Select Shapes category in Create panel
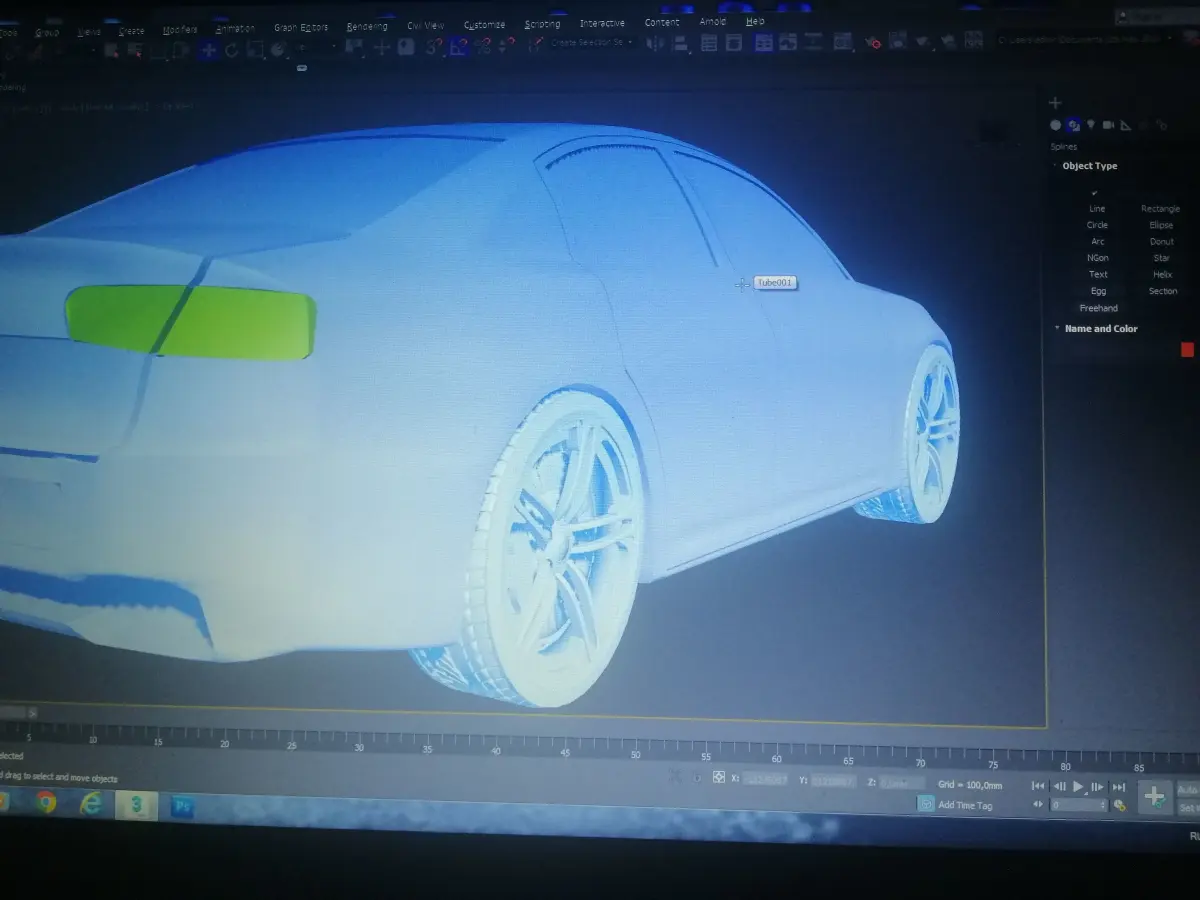1200x900 pixels. [x=1073, y=125]
